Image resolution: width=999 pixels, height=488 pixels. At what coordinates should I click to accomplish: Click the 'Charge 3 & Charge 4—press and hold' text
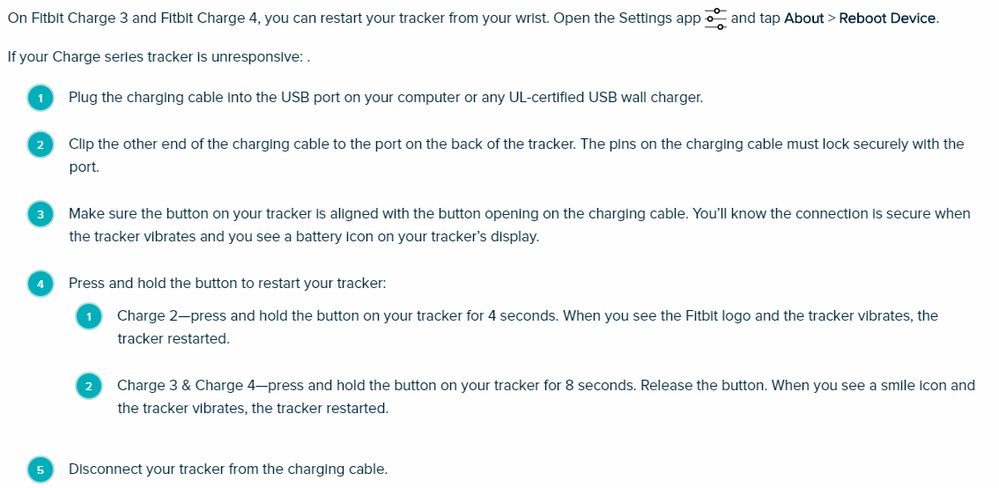[x=545, y=385]
